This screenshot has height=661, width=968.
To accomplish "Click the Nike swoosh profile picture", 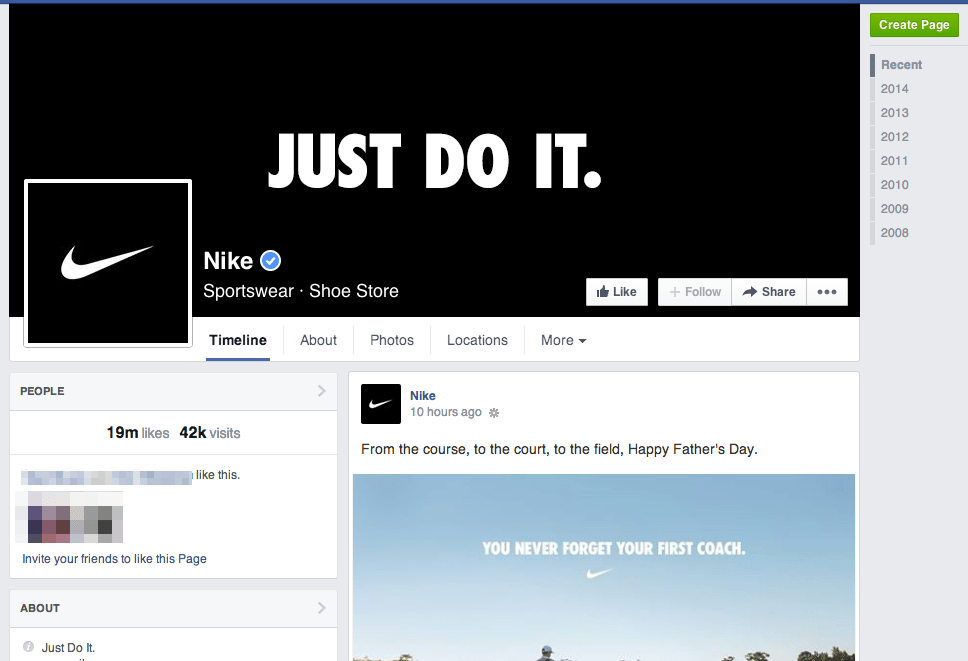I will 107,262.
